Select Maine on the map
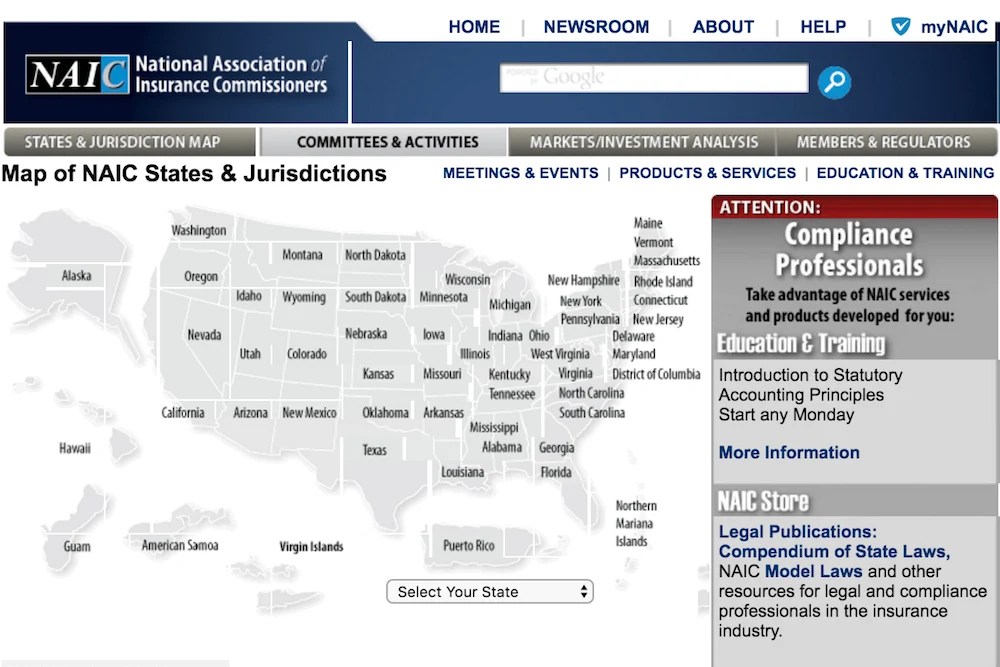1000x667 pixels. [x=648, y=223]
